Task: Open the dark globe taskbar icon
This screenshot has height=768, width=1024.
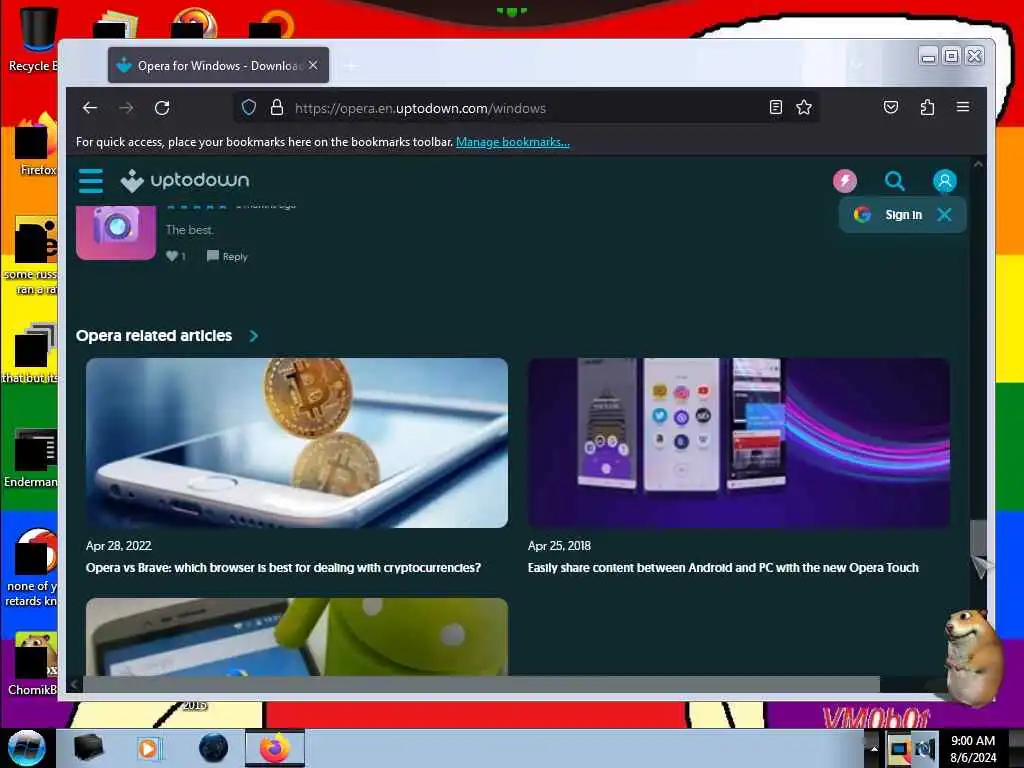Action: point(214,748)
